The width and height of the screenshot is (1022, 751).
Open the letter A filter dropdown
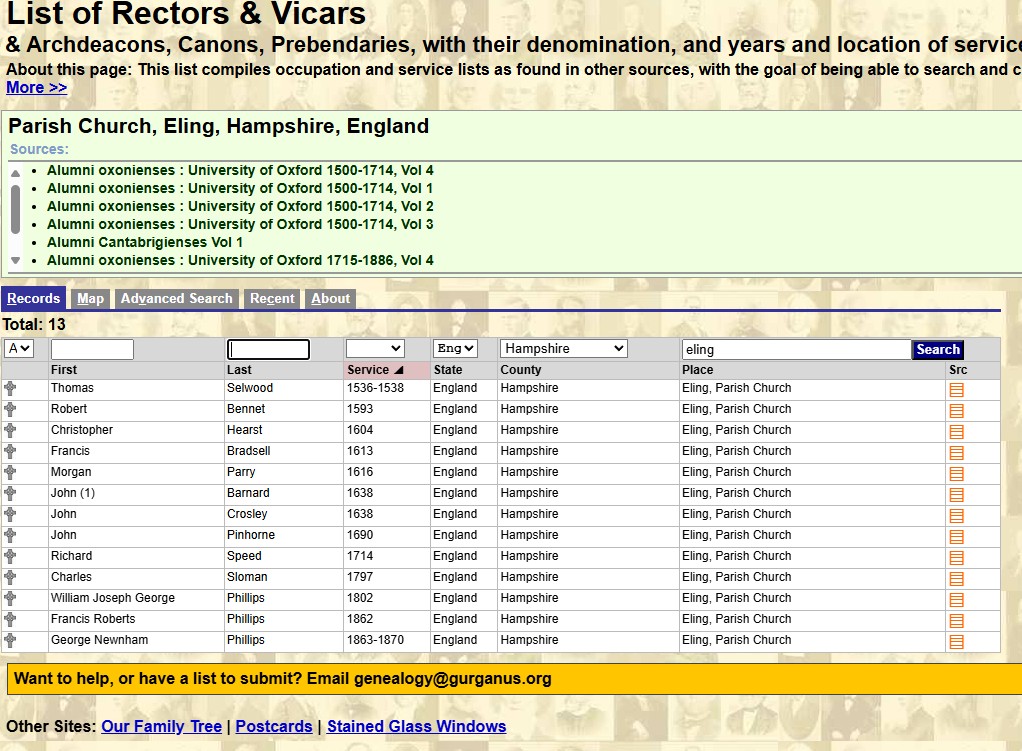pyautogui.click(x=19, y=348)
